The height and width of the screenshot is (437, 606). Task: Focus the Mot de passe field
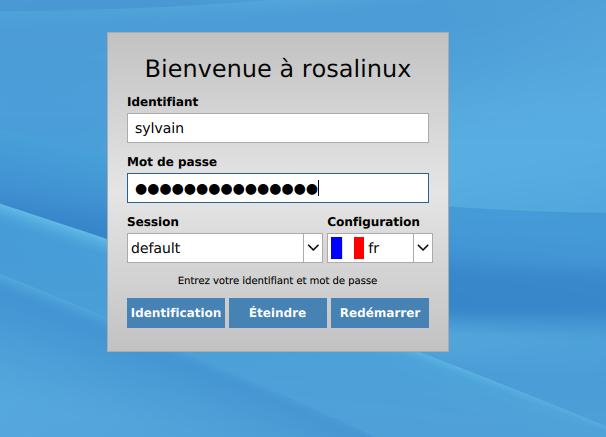[x=277, y=188]
